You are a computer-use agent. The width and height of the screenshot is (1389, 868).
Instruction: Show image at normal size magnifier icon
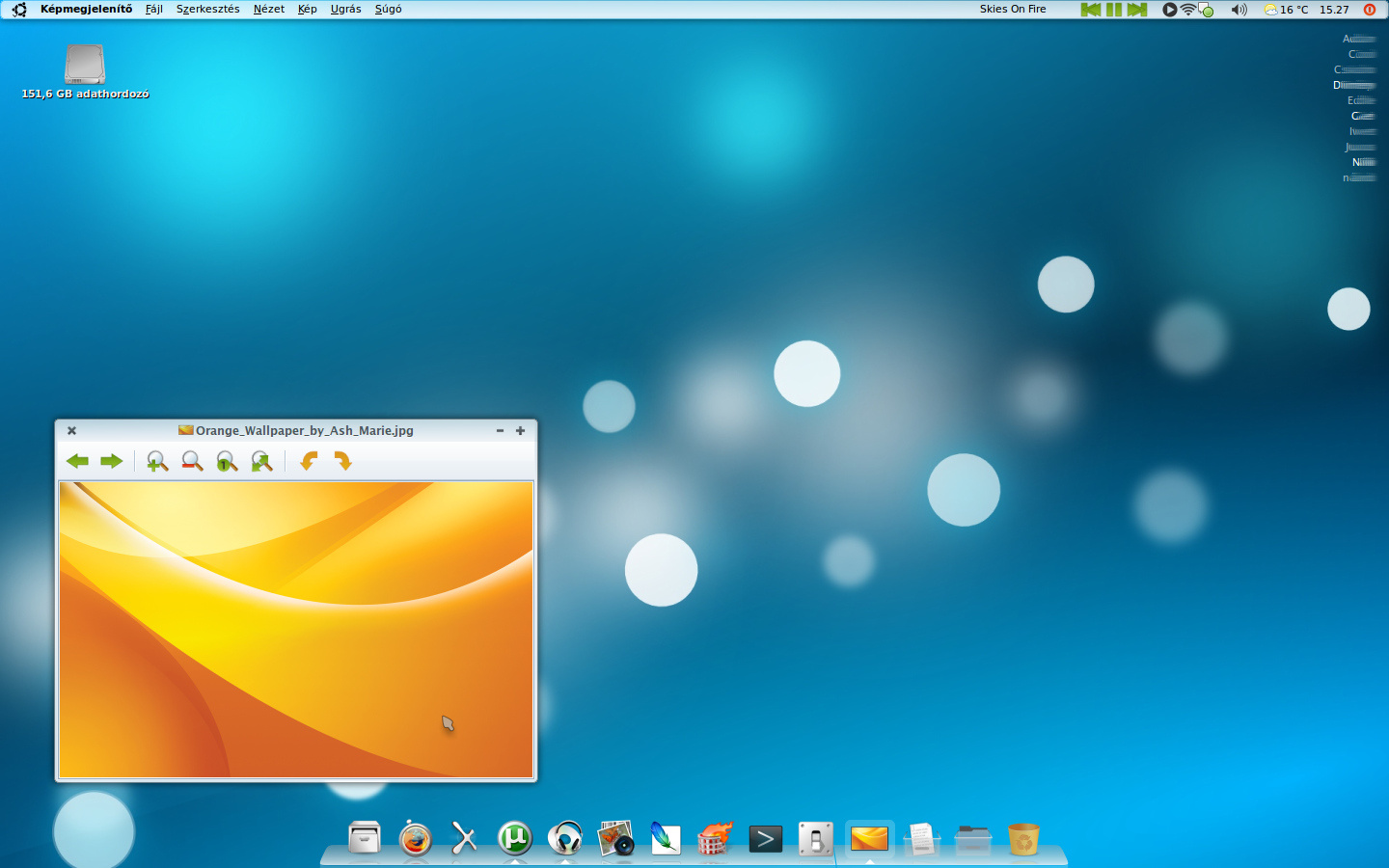click(x=227, y=461)
